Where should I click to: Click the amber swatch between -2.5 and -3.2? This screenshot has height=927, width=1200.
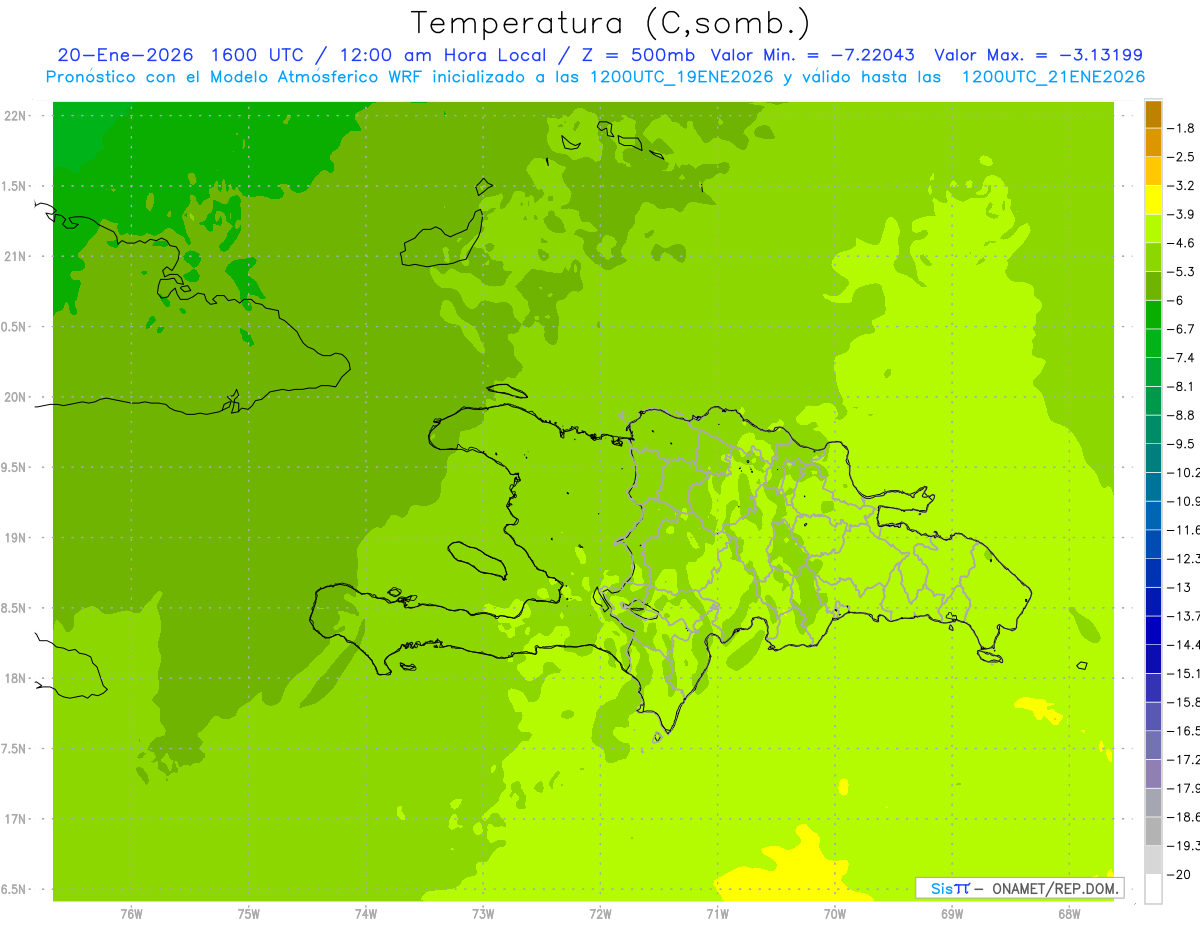pos(1153,171)
